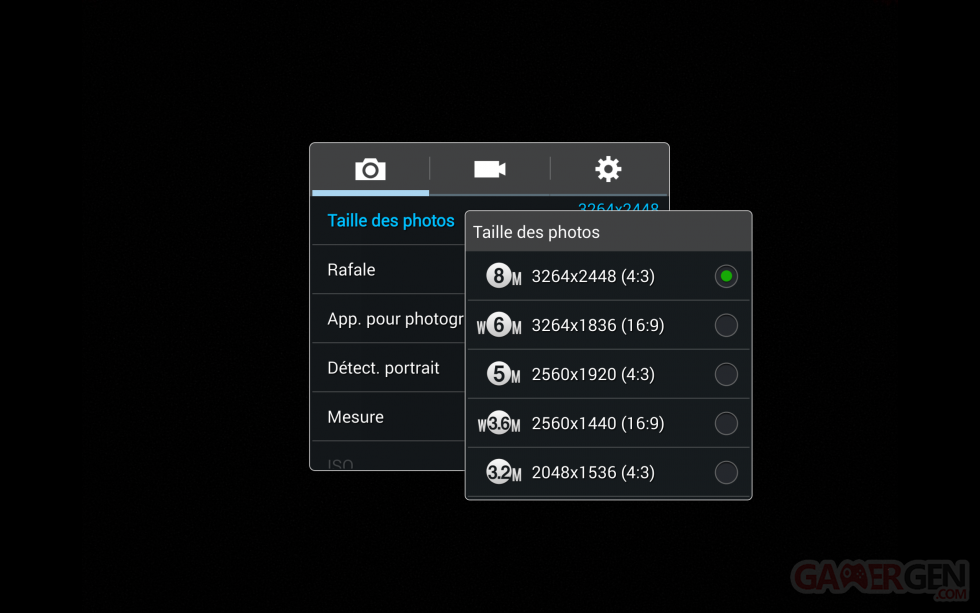Open the Taille des photos setting
This screenshot has height=613, width=980.
click(x=390, y=220)
